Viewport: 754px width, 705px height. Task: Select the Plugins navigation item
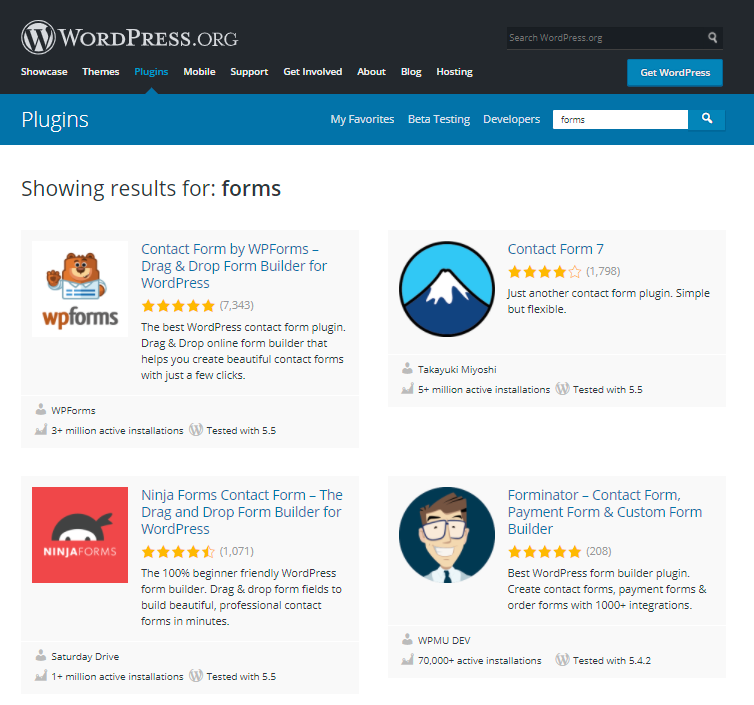(x=151, y=72)
